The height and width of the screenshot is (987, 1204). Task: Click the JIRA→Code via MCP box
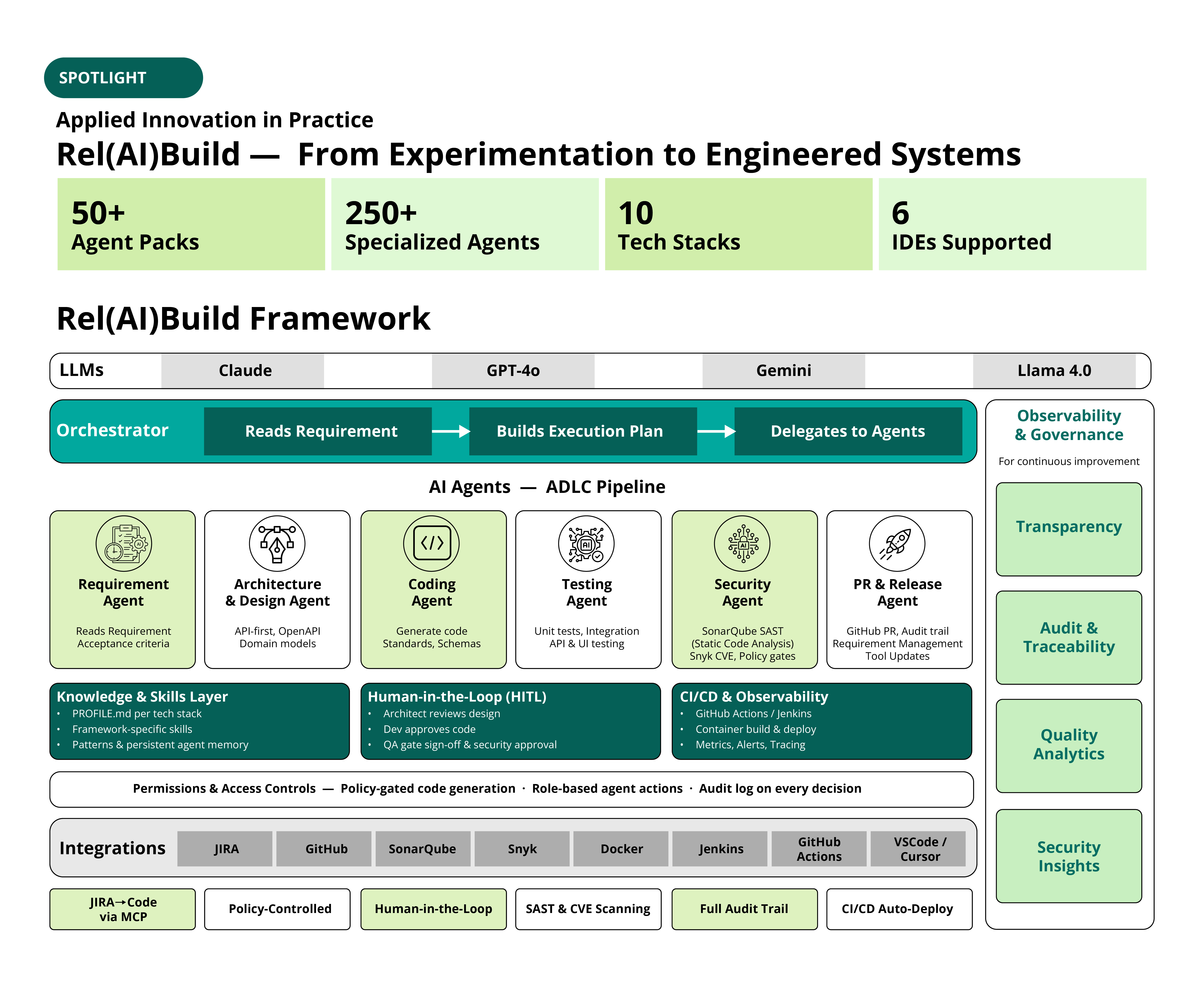[x=123, y=909]
